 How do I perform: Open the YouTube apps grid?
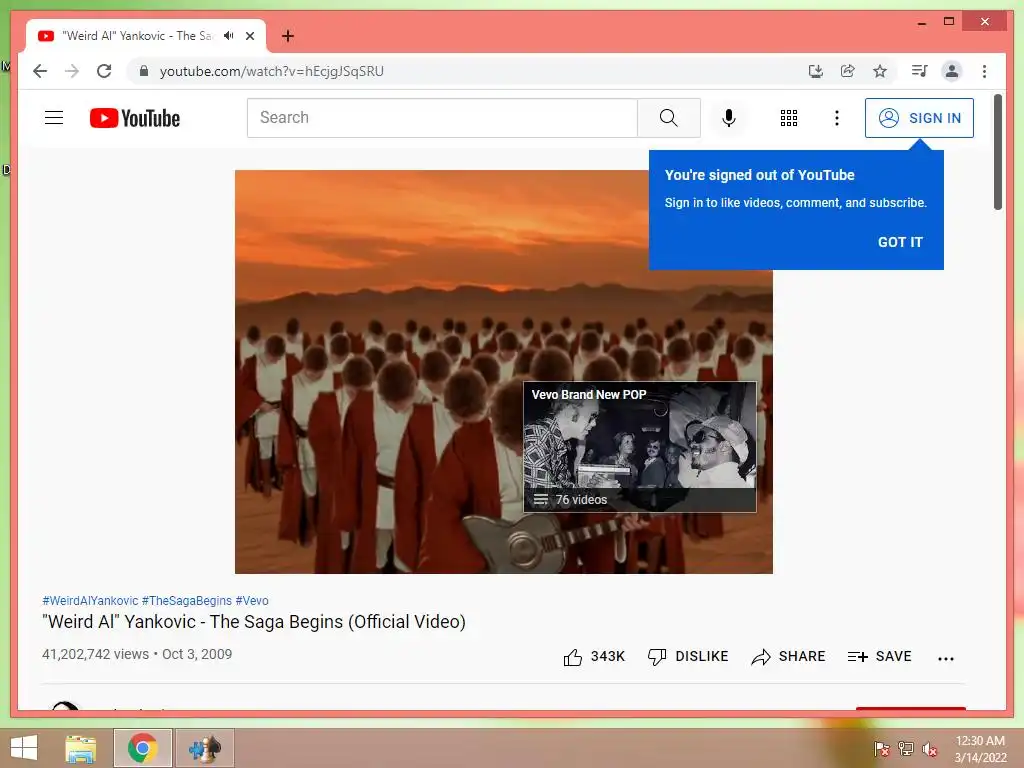click(789, 118)
